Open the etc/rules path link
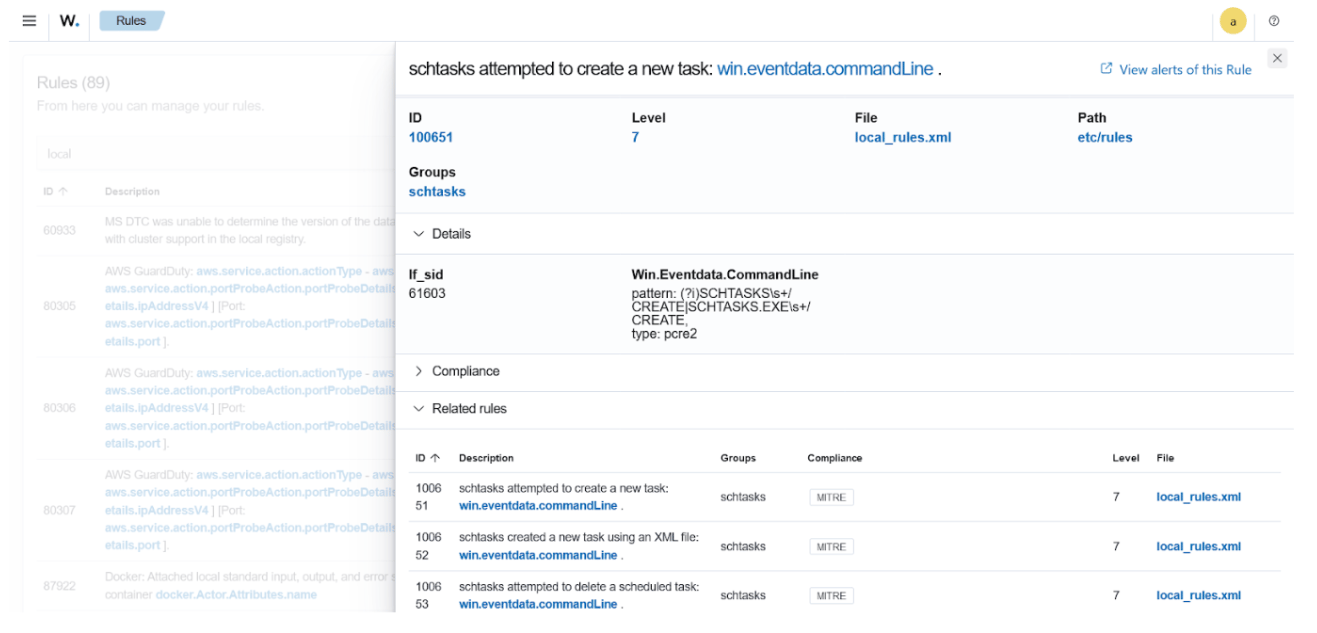This screenshot has width=1317, height=633. coord(1105,138)
